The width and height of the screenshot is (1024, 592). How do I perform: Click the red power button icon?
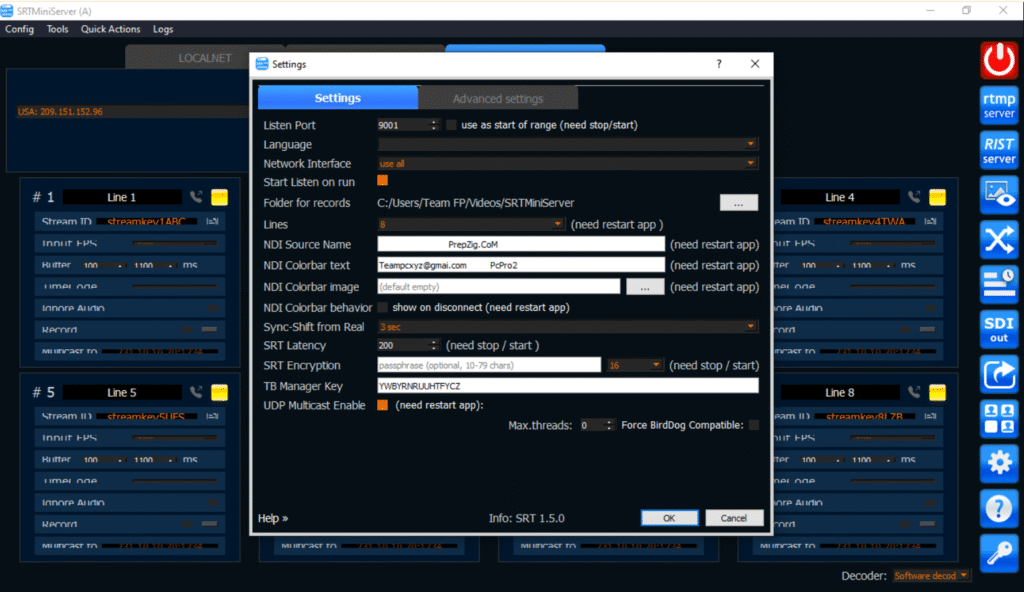point(999,60)
